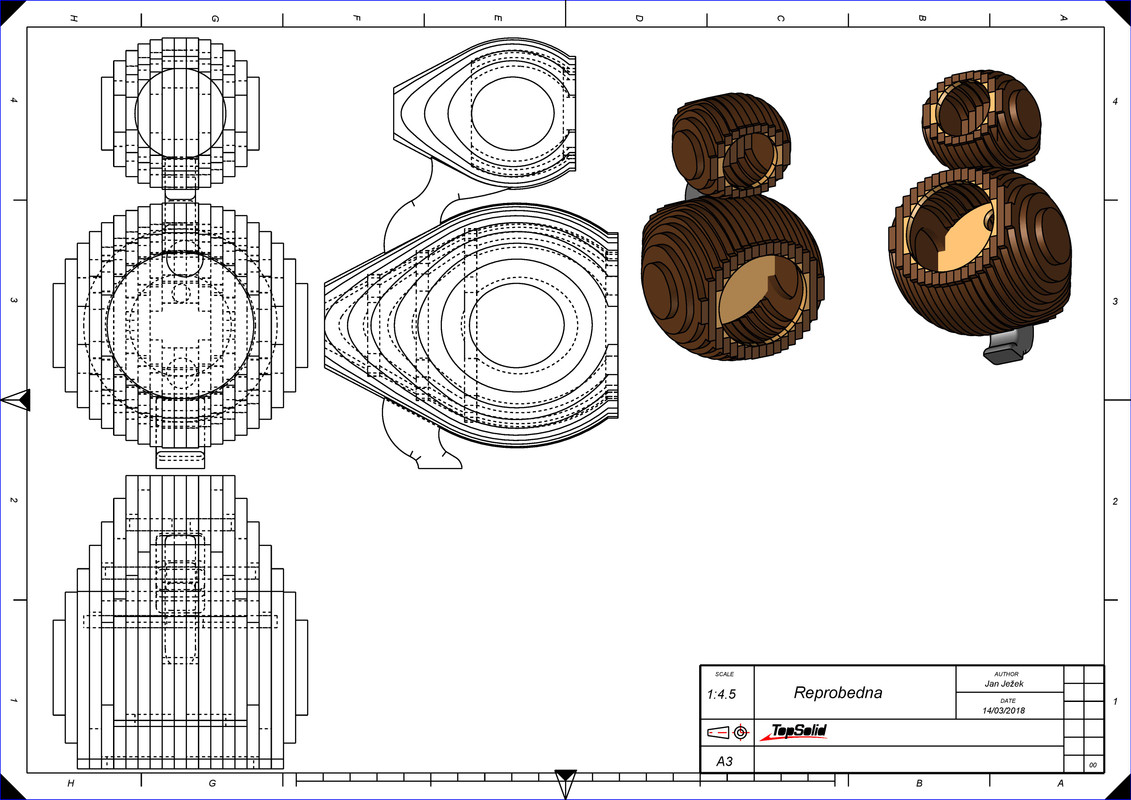
Task: Click the bottom border centering arrow marker
Action: tap(566, 785)
